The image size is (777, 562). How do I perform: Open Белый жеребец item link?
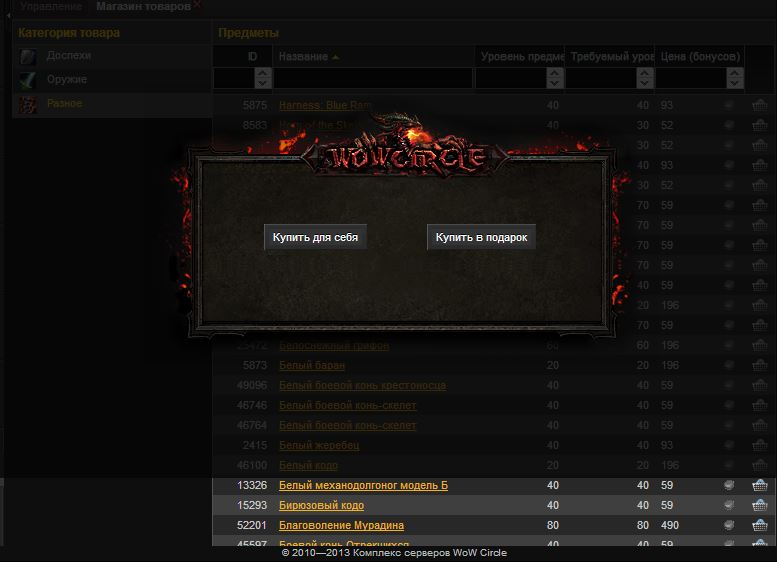coord(319,445)
